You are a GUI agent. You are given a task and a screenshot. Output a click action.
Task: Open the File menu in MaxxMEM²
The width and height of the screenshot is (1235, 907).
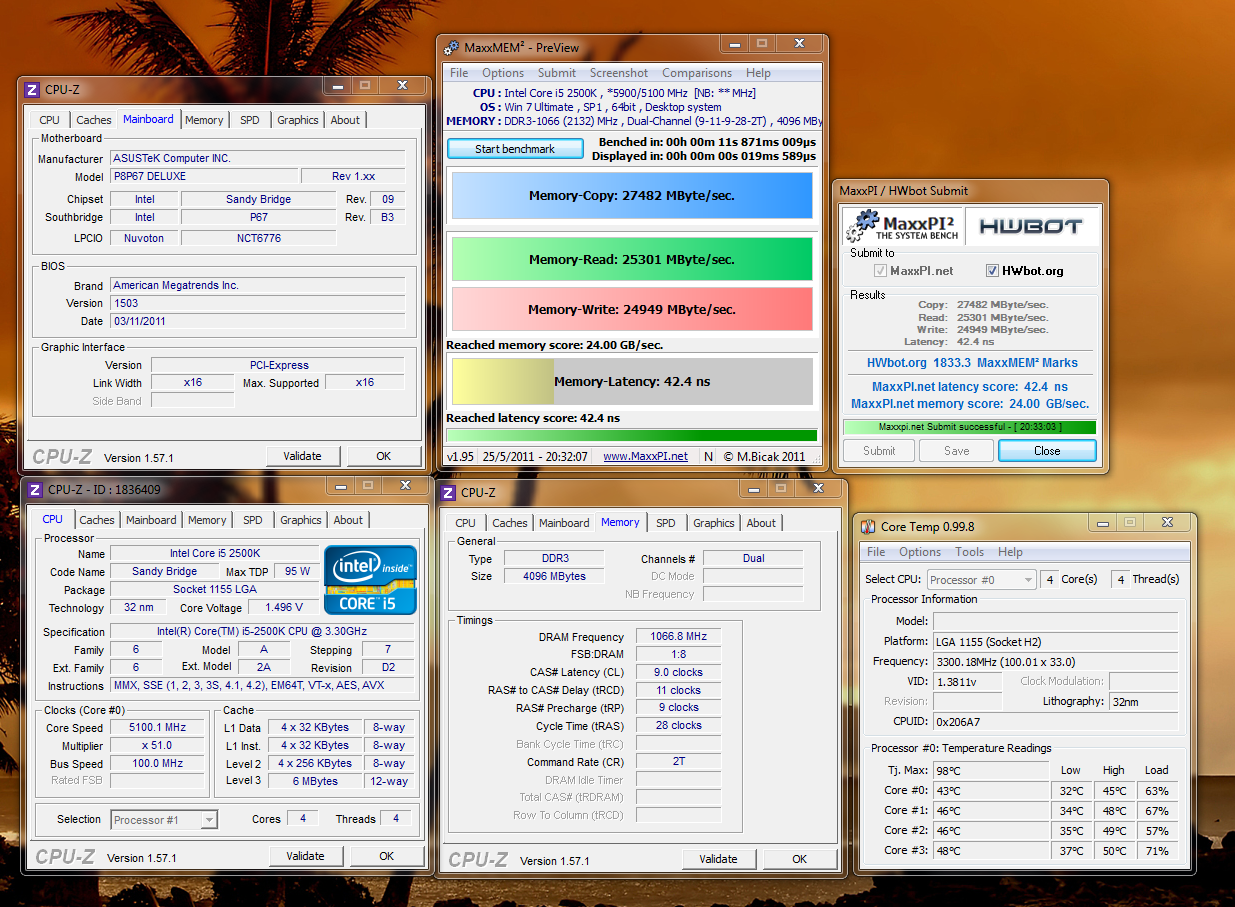click(459, 73)
